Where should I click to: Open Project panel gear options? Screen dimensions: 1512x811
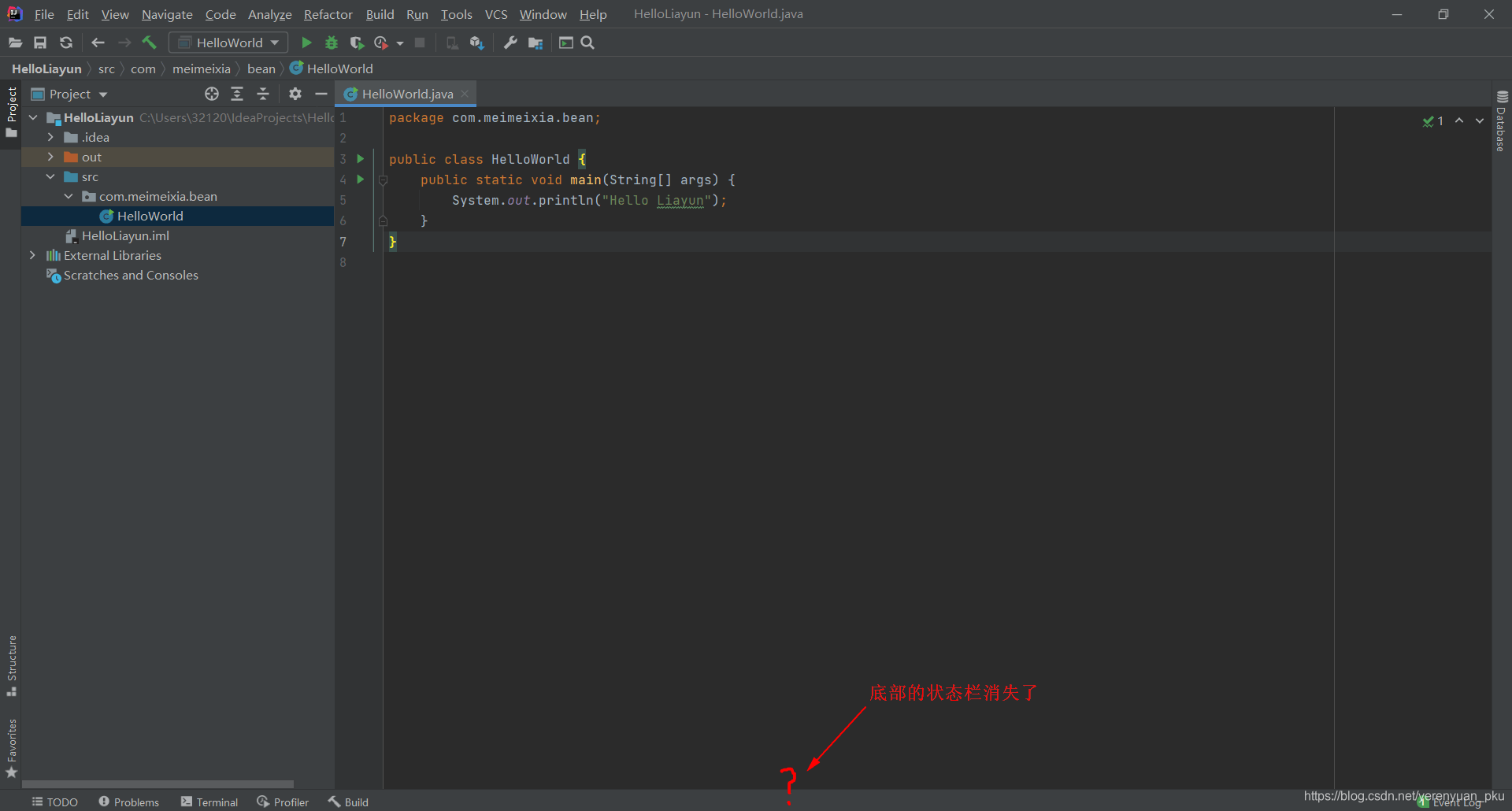coord(295,94)
